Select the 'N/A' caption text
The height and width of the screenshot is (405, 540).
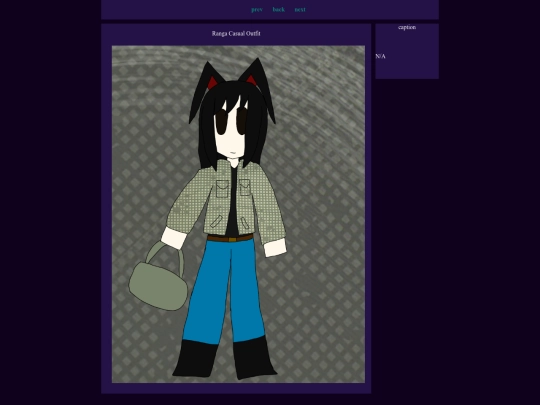coord(381,56)
